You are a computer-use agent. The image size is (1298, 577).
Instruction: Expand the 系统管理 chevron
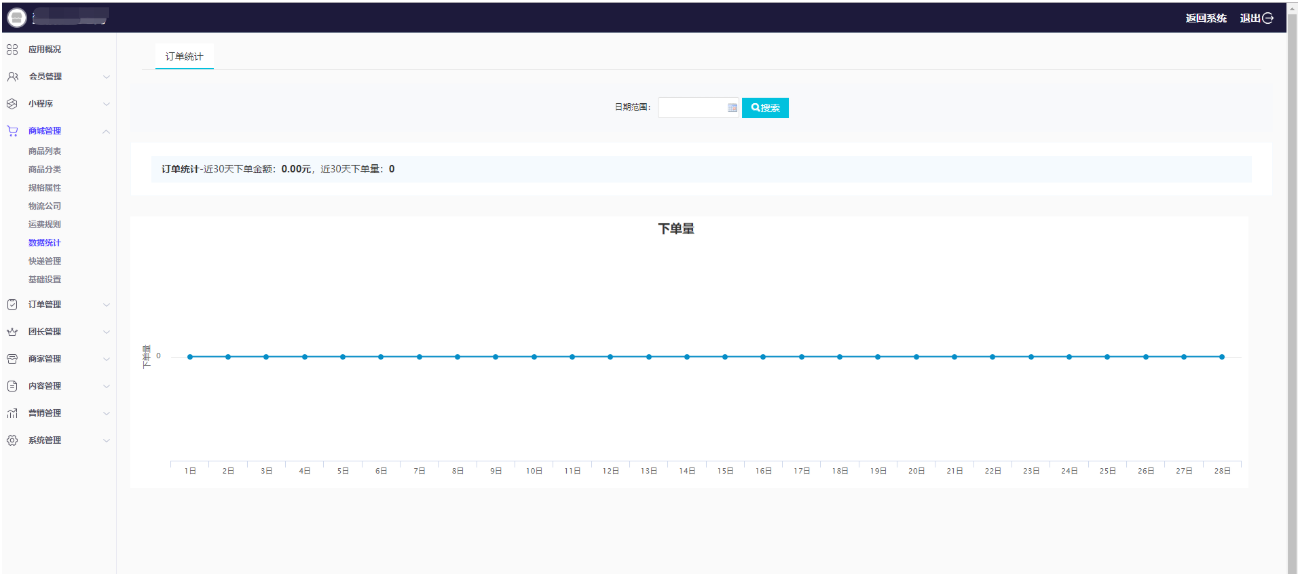[x=106, y=440]
